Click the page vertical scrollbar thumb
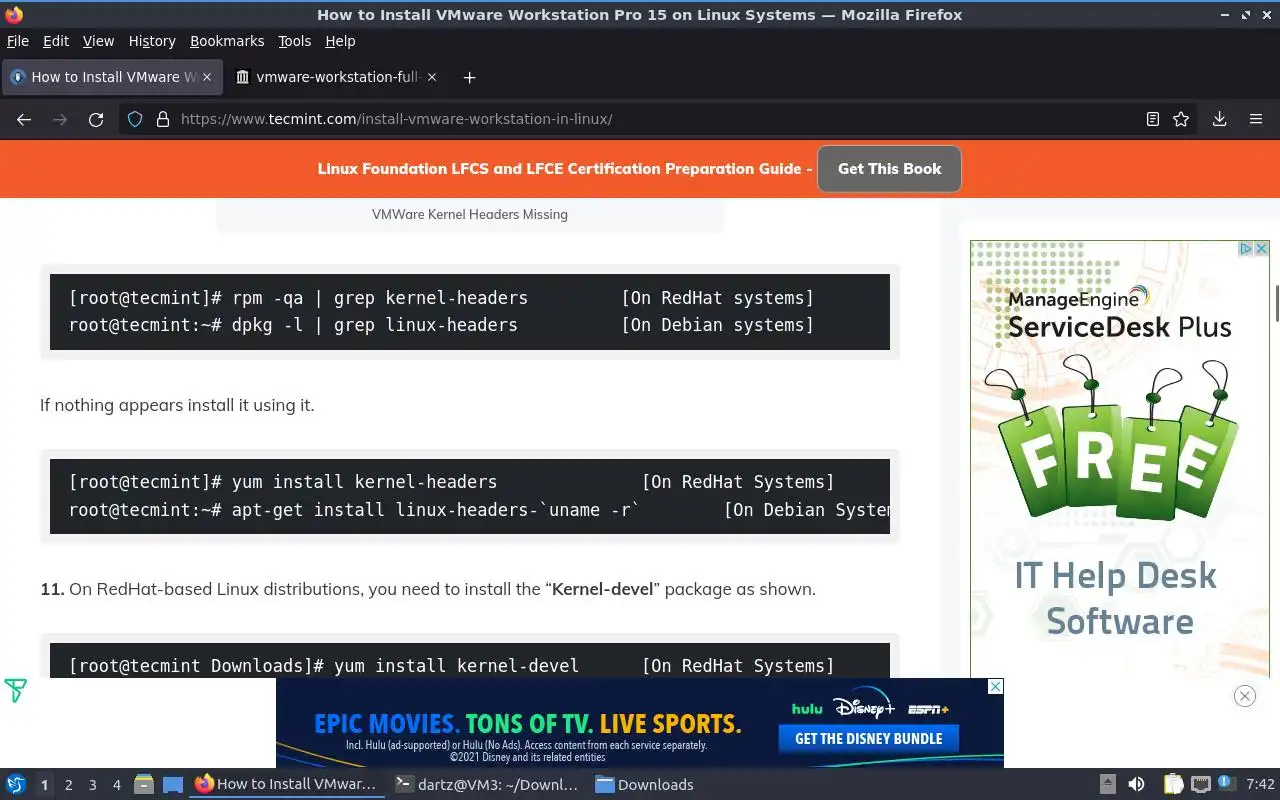 coord(1276,304)
